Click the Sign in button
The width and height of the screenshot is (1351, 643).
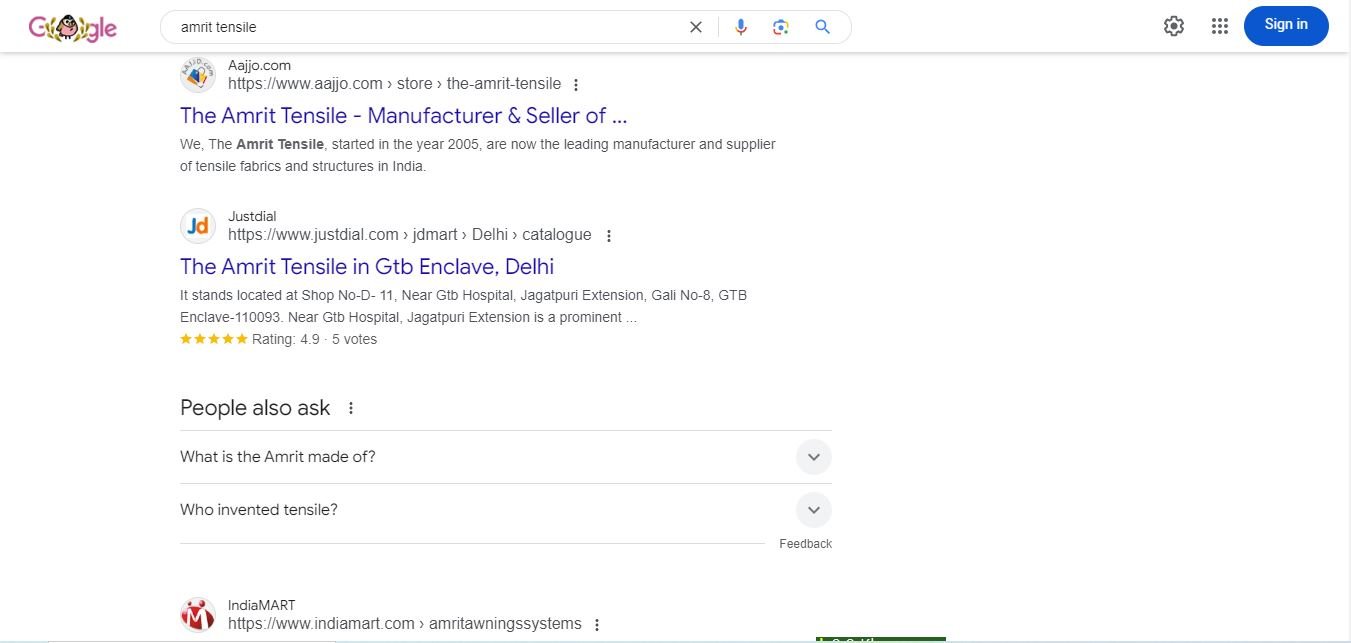tap(1285, 26)
